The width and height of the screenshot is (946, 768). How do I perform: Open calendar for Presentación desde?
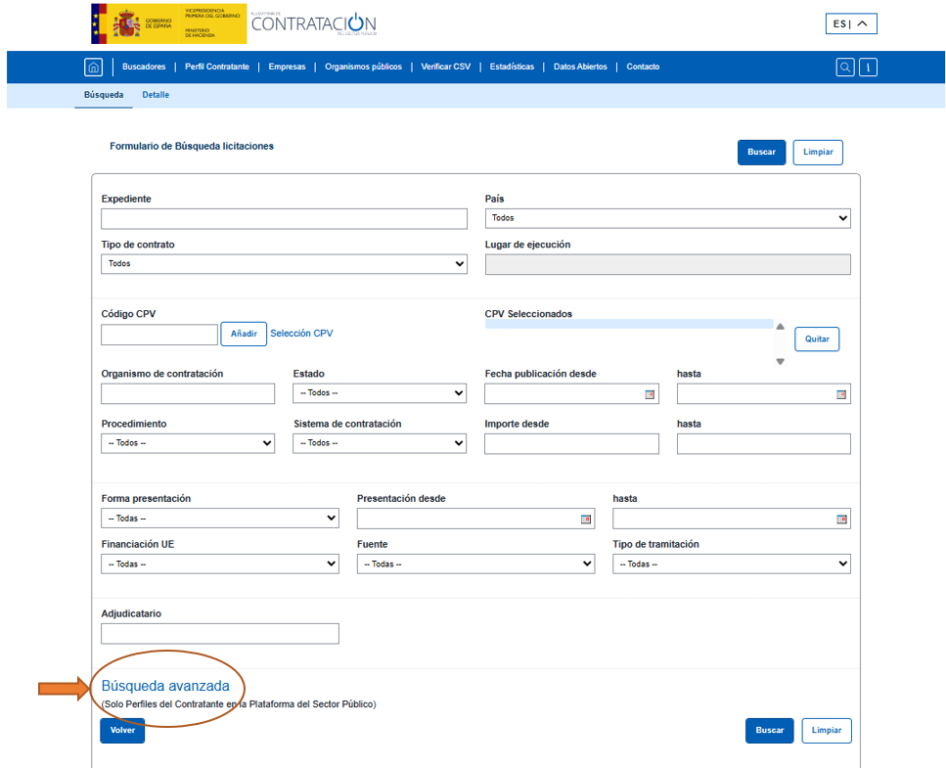pos(586,519)
